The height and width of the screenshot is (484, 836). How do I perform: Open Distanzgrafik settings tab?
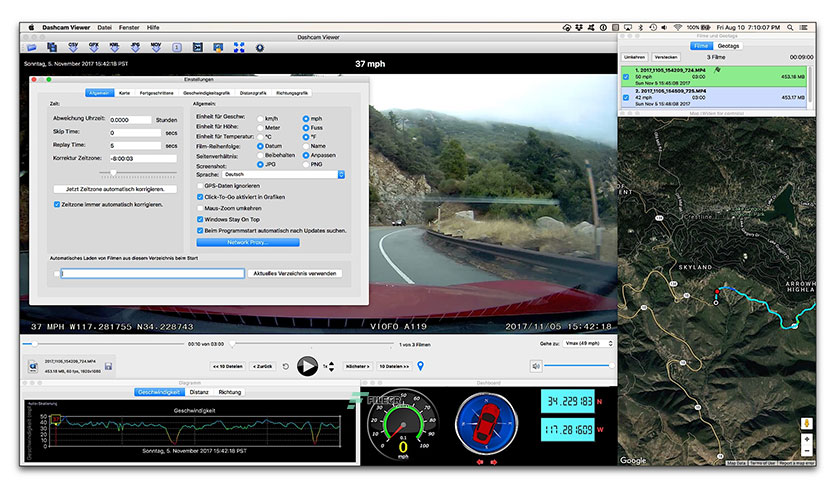coord(253,93)
